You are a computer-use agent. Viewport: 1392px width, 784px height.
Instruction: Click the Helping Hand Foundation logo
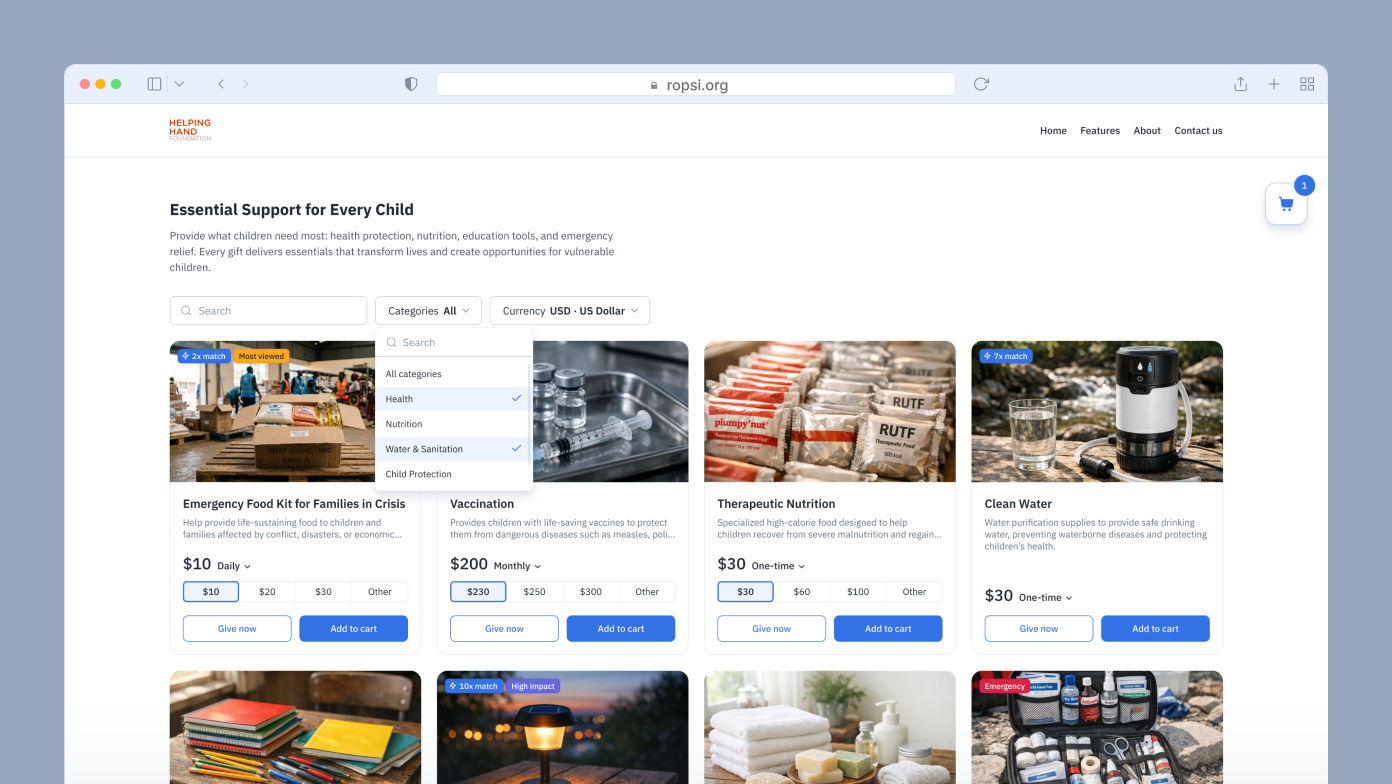pos(190,130)
